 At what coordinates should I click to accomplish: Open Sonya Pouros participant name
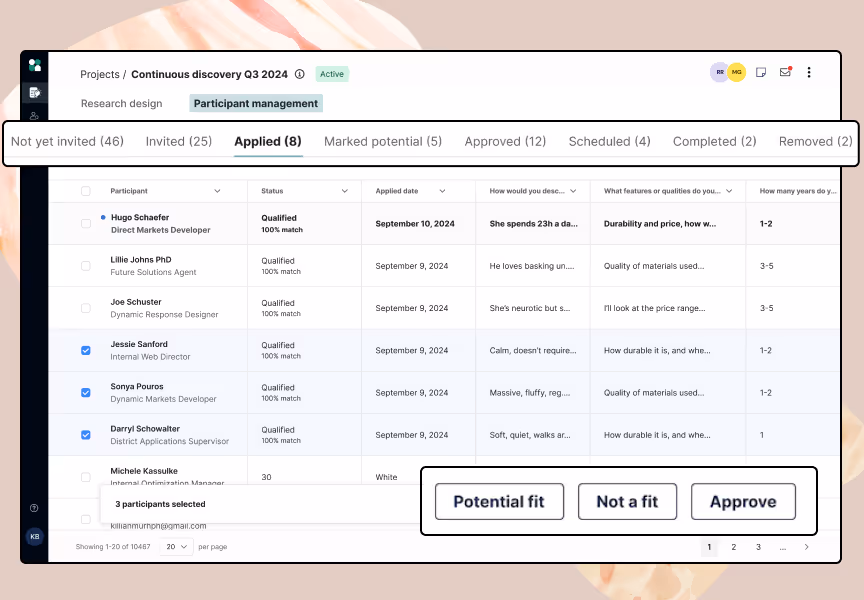(x=137, y=386)
